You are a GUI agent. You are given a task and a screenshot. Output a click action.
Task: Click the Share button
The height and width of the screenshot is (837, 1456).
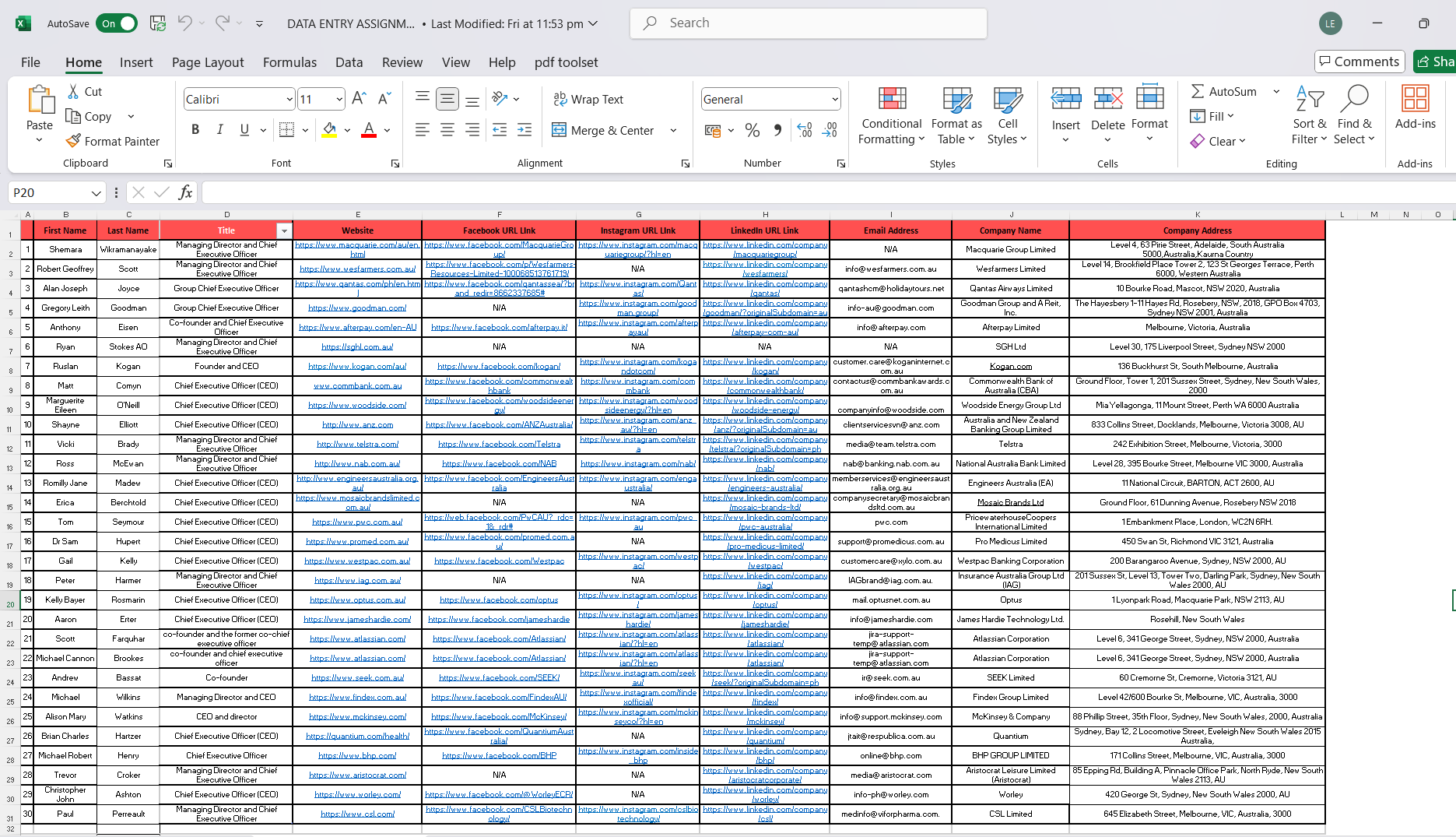click(x=1435, y=62)
